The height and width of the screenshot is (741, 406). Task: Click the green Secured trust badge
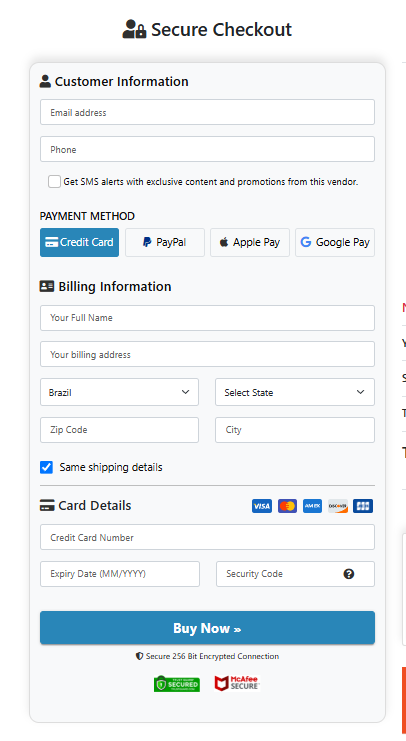coord(177,683)
